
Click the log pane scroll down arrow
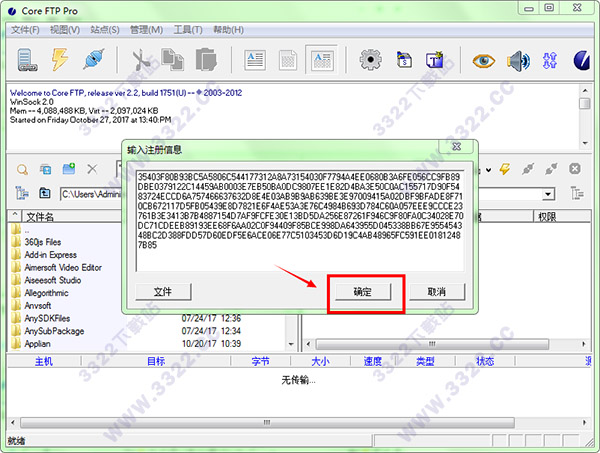point(585,143)
